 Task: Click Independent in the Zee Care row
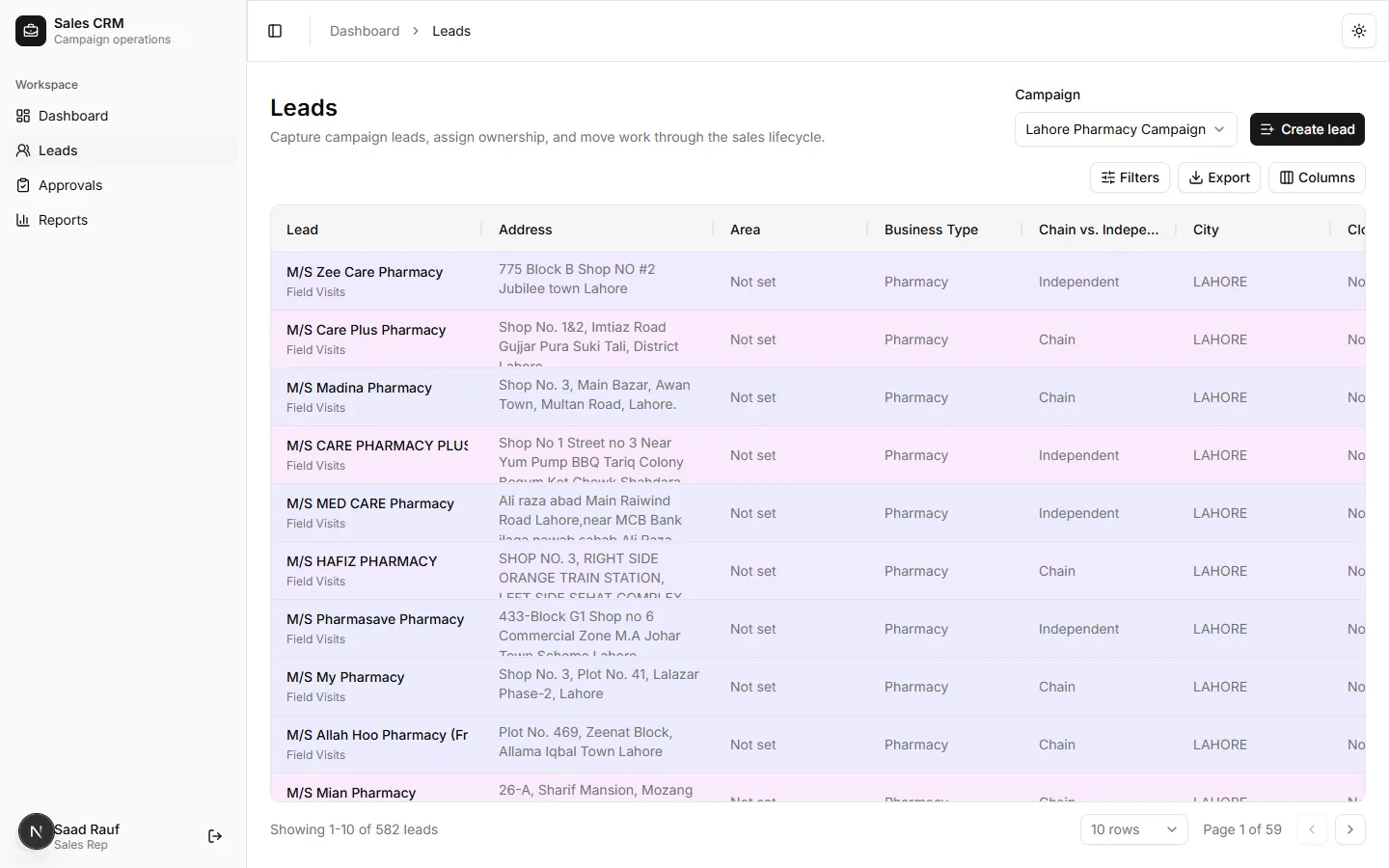(x=1078, y=282)
